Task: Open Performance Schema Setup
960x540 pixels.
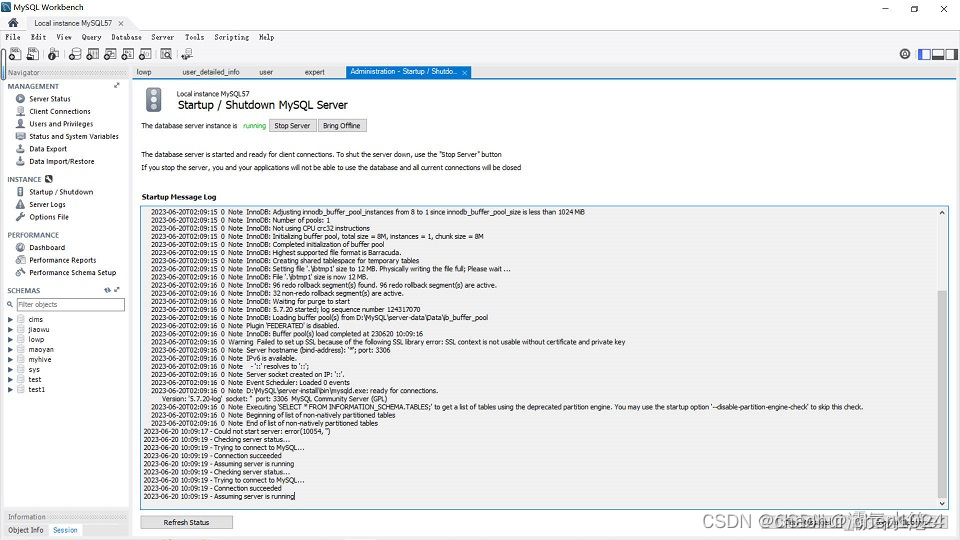Action: [72, 272]
